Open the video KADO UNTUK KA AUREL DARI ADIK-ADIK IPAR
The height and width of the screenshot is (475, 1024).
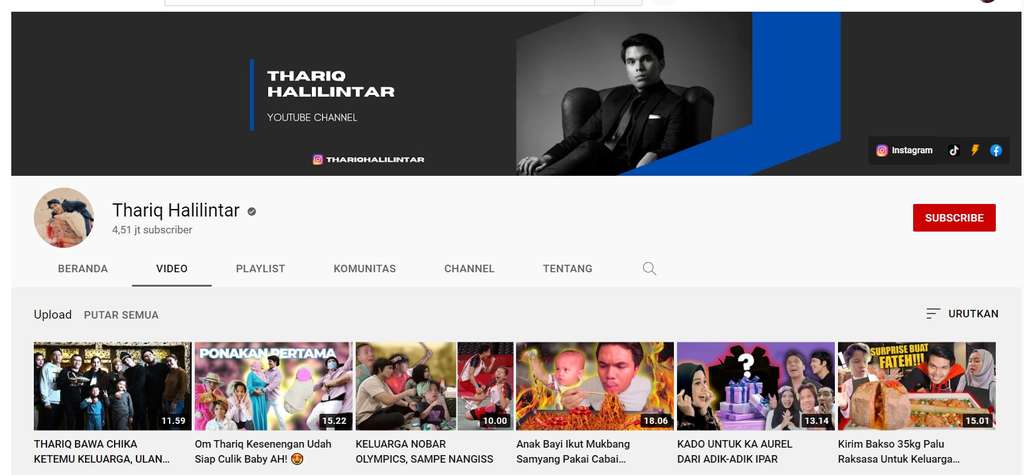coord(735,451)
